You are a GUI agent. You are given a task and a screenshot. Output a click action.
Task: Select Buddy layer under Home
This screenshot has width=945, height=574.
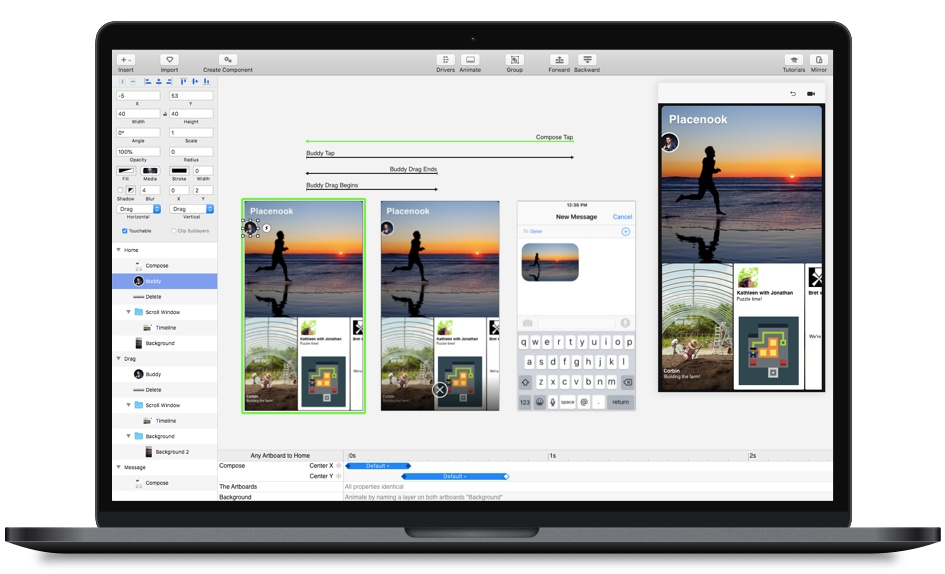165,281
